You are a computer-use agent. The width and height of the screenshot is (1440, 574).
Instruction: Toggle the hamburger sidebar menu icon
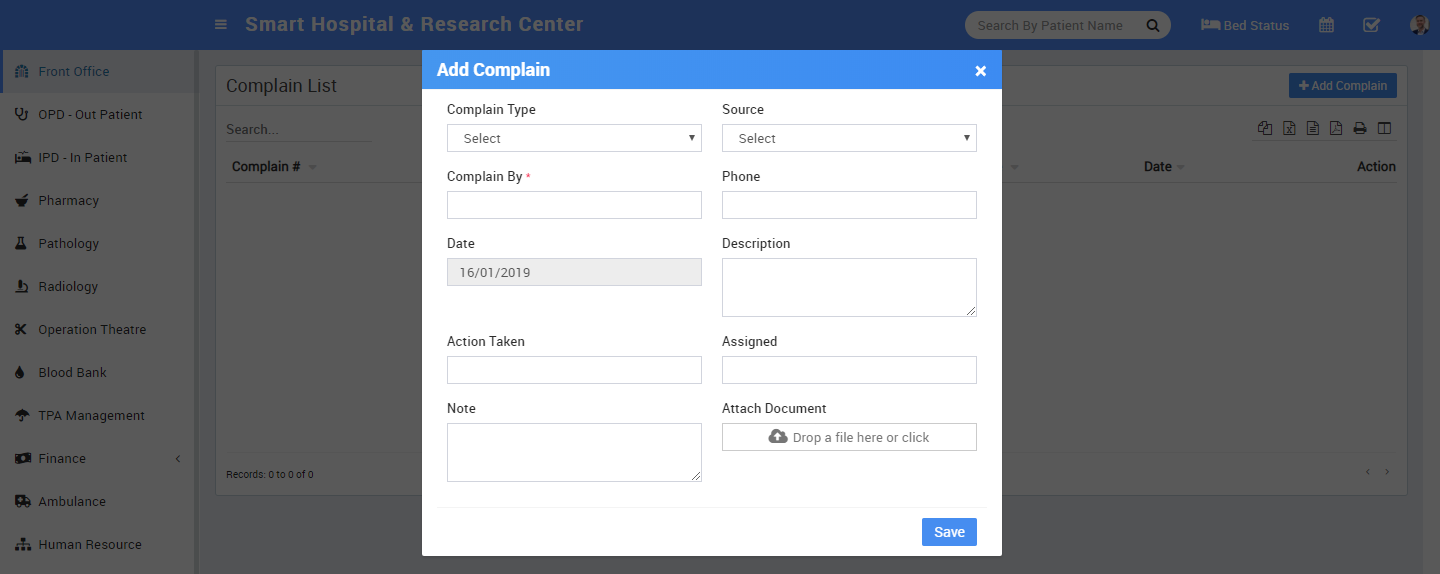pos(221,25)
